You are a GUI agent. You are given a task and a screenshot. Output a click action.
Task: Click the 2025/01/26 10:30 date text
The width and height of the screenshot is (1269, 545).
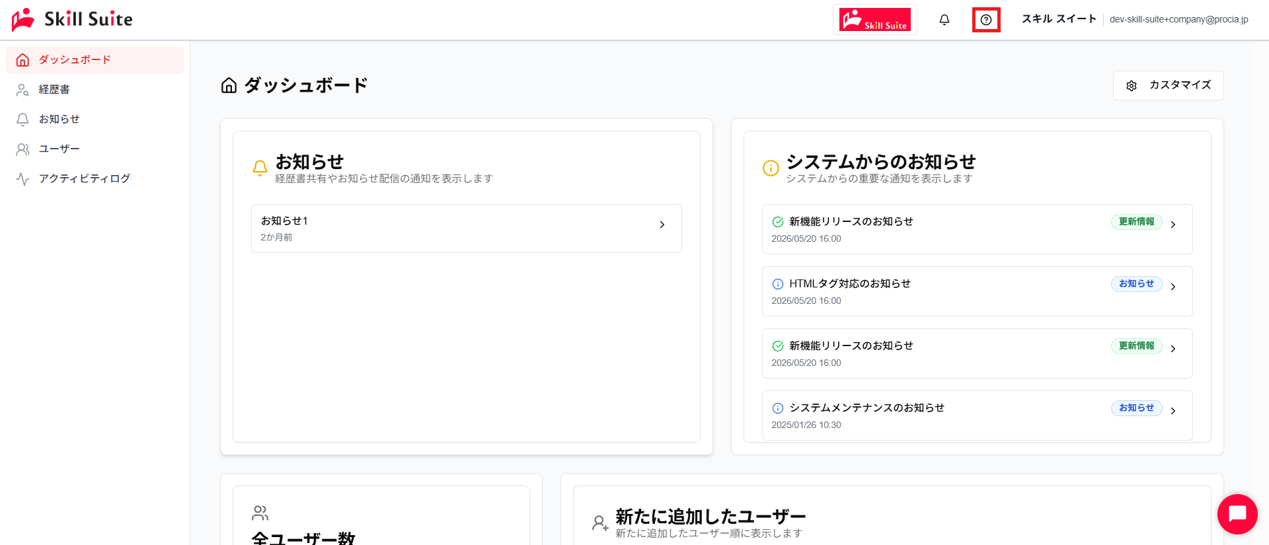(806, 425)
